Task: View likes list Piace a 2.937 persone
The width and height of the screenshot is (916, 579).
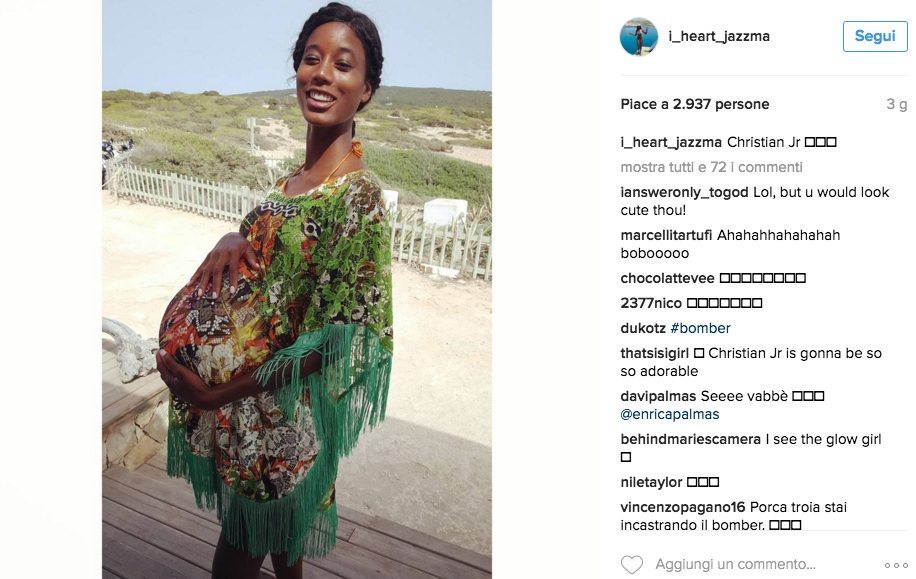Action: click(695, 105)
